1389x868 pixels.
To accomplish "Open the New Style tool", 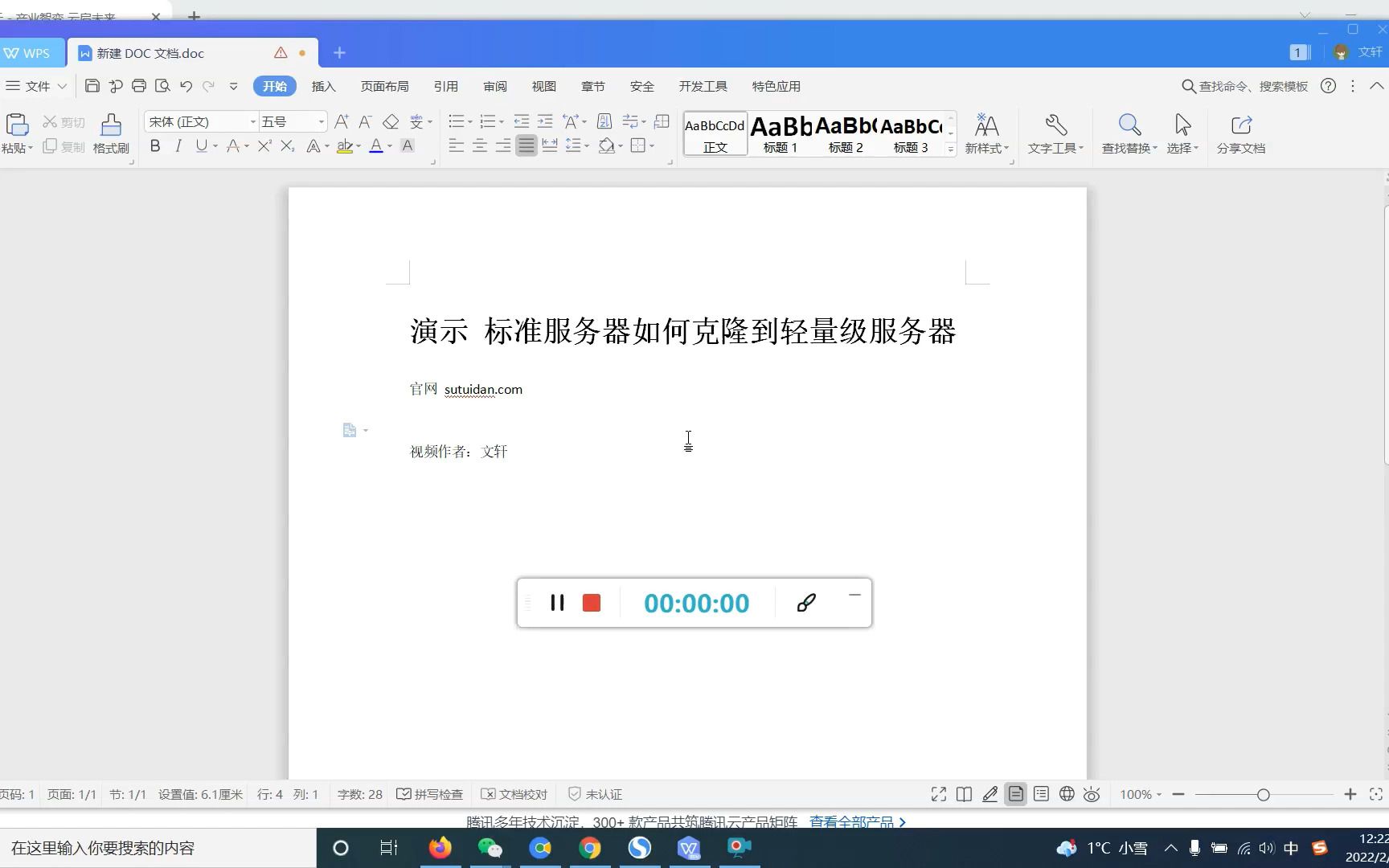I will (986, 133).
